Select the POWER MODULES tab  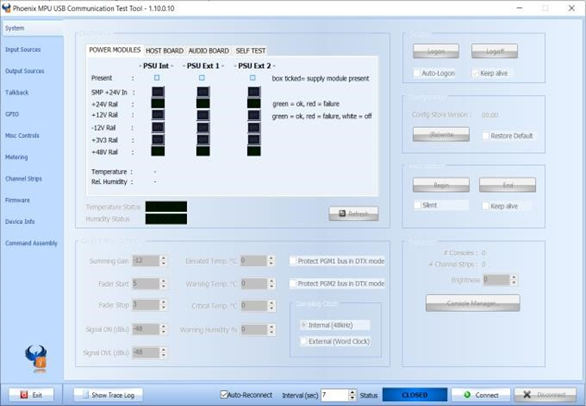click(x=115, y=50)
